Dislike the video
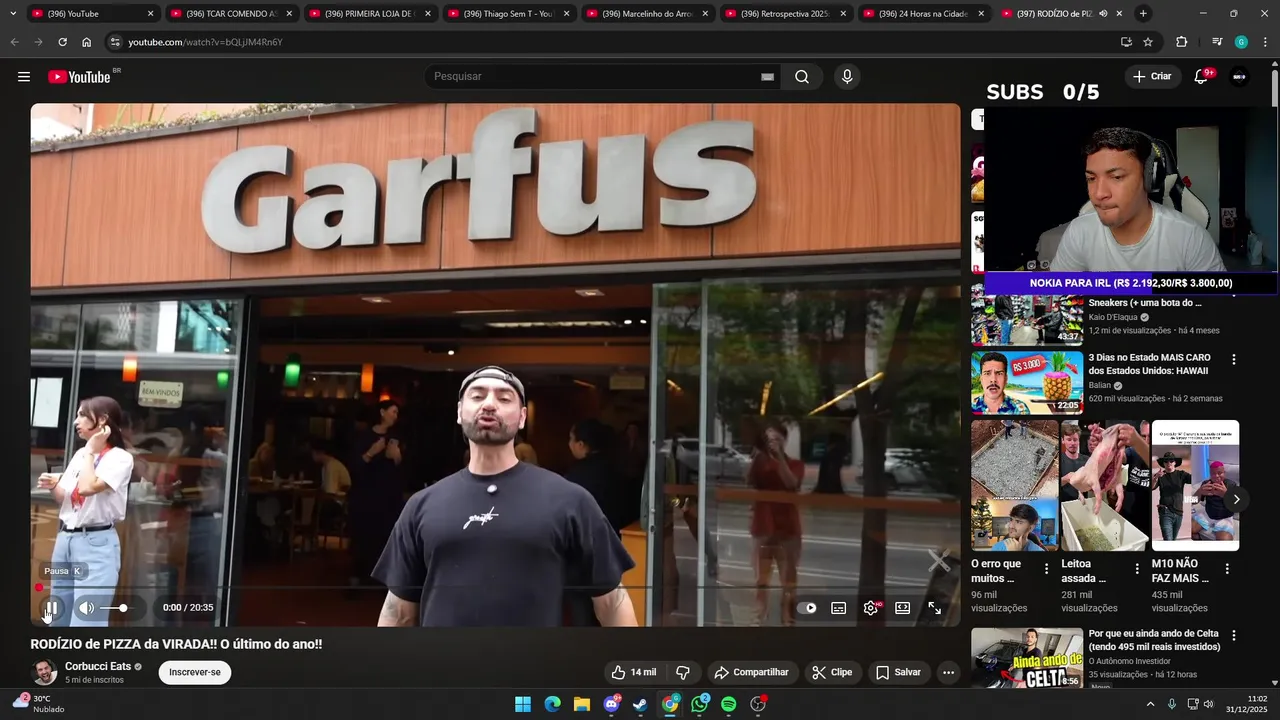The width and height of the screenshot is (1280, 720). (683, 672)
